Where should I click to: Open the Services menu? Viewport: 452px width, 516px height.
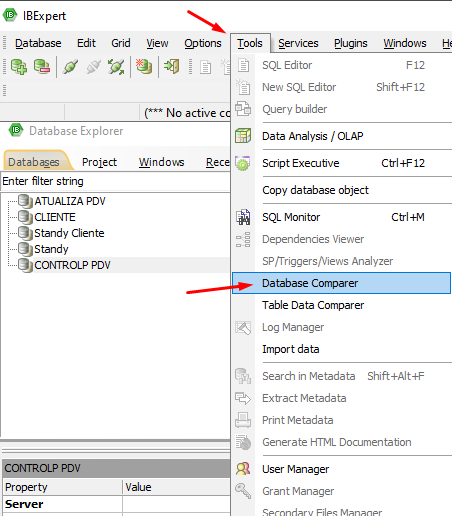[298, 43]
